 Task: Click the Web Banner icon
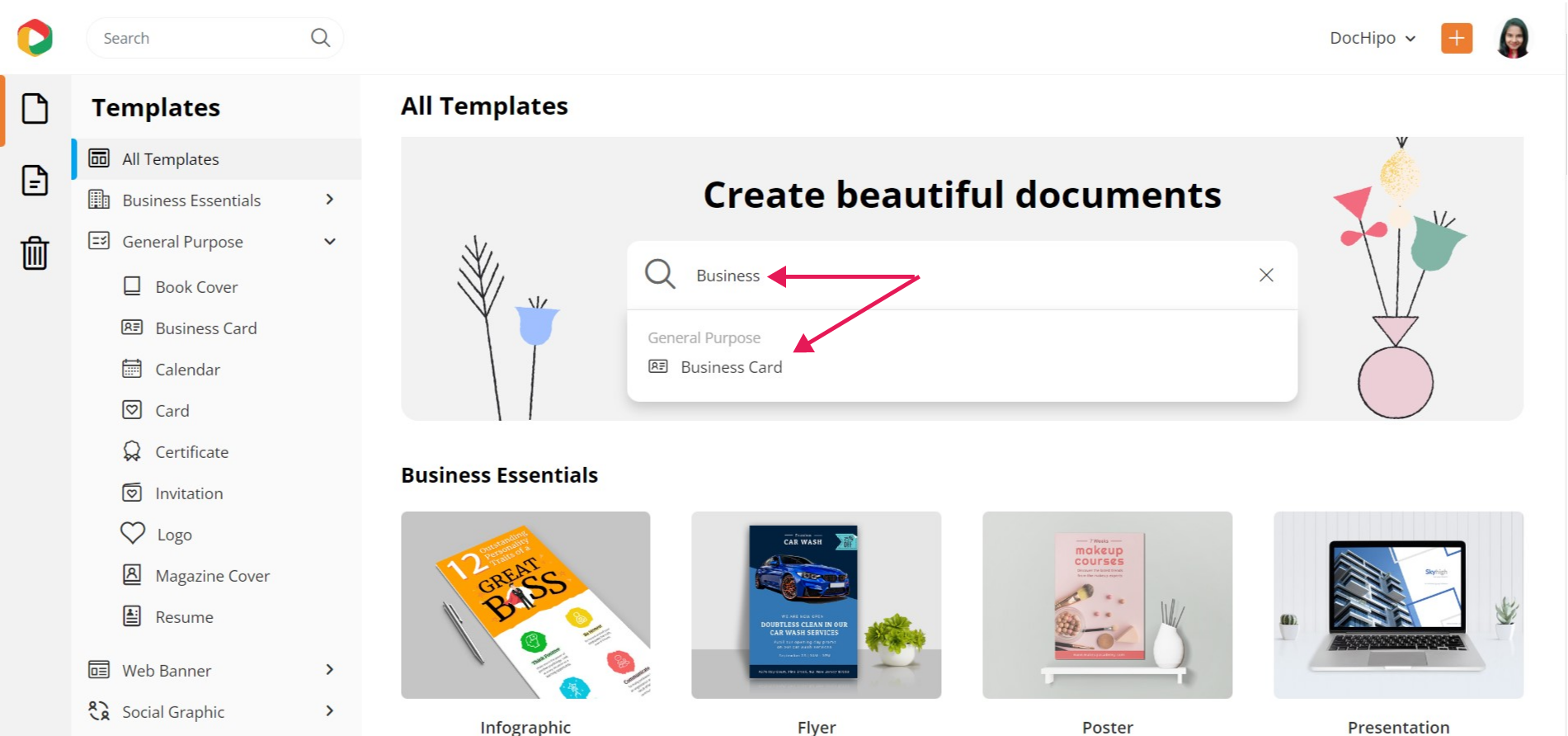pos(99,670)
